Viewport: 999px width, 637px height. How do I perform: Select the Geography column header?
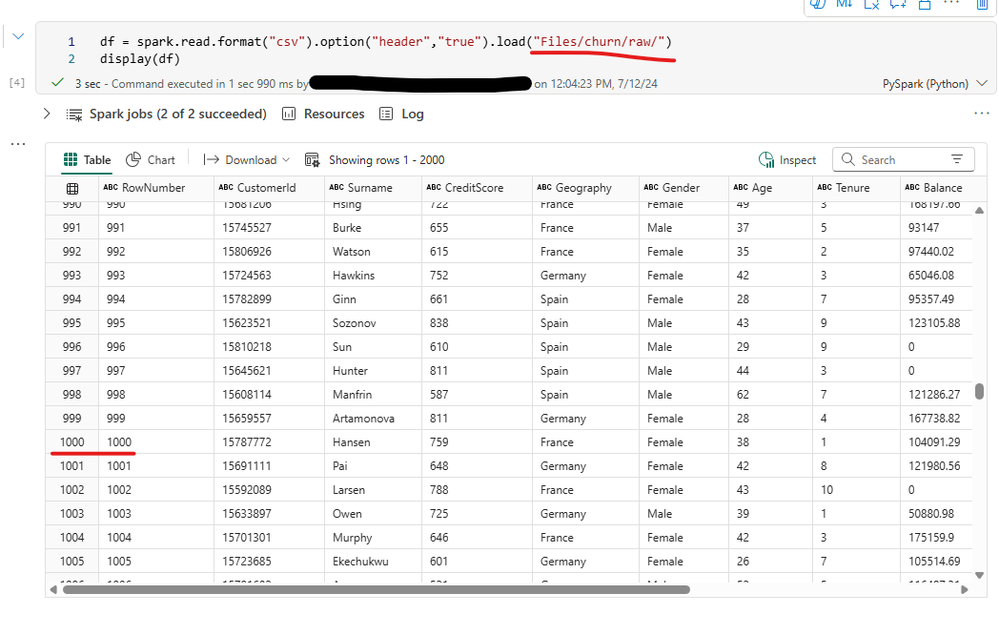pos(586,188)
